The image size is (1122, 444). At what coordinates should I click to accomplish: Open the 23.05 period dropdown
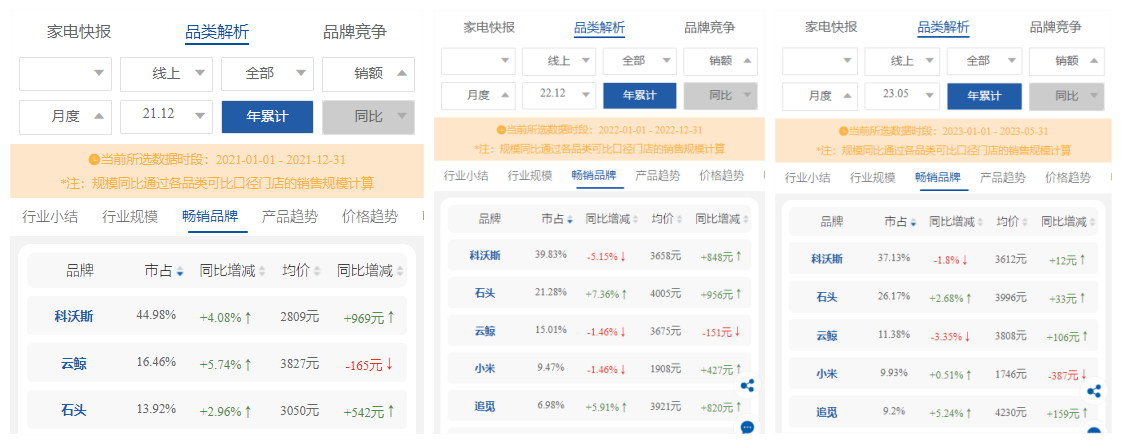click(x=902, y=96)
